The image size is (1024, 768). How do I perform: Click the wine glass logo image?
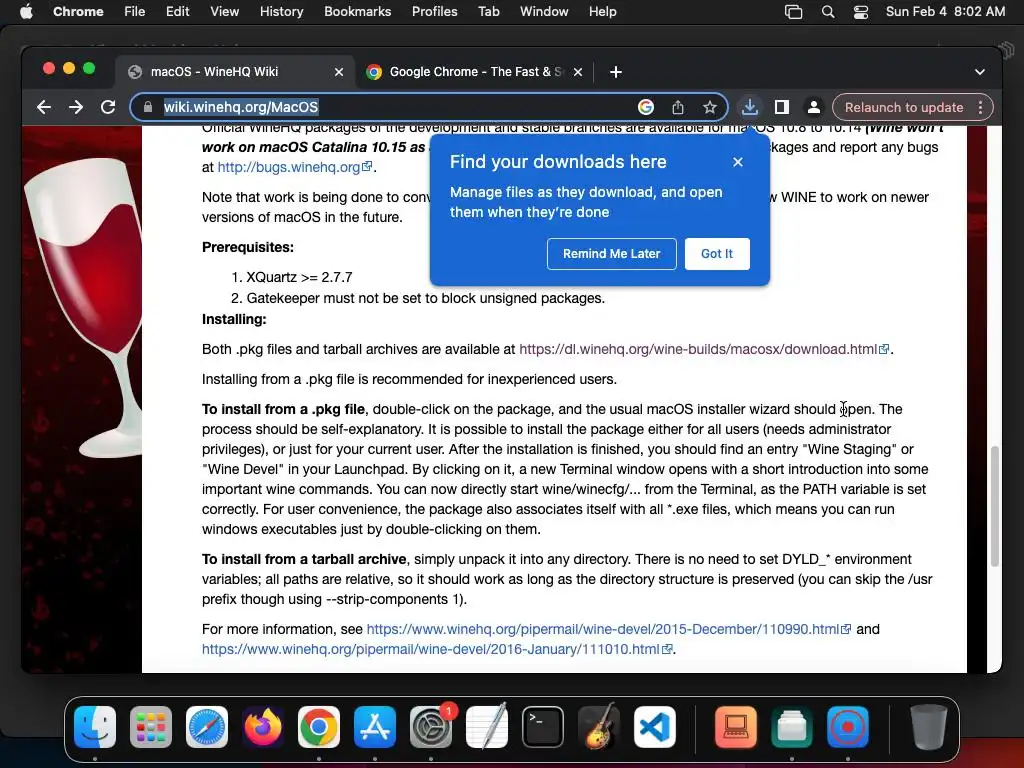click(83, 307)
